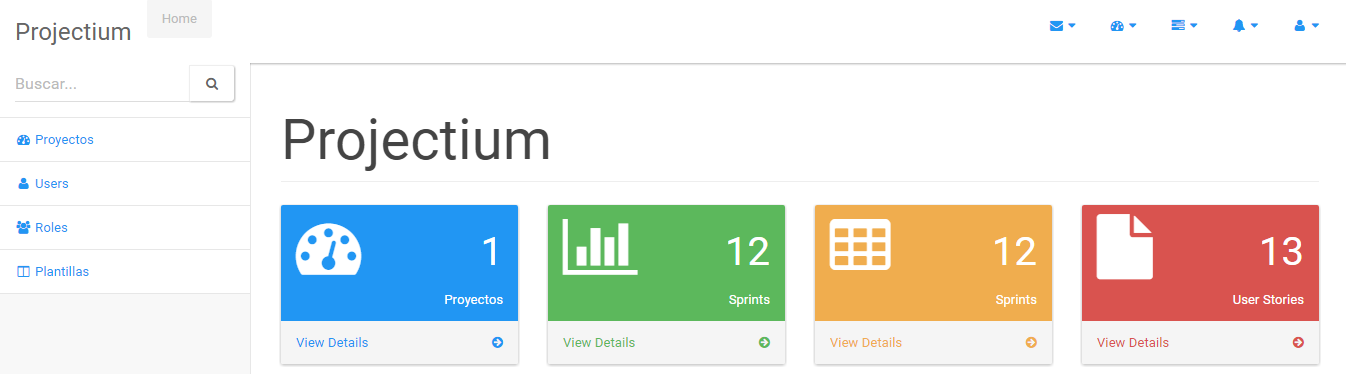The width and height of the screenshot is (1346, 374).
Task: Click the number 12 on orange Sprints card
Action: click(1014, 252)
